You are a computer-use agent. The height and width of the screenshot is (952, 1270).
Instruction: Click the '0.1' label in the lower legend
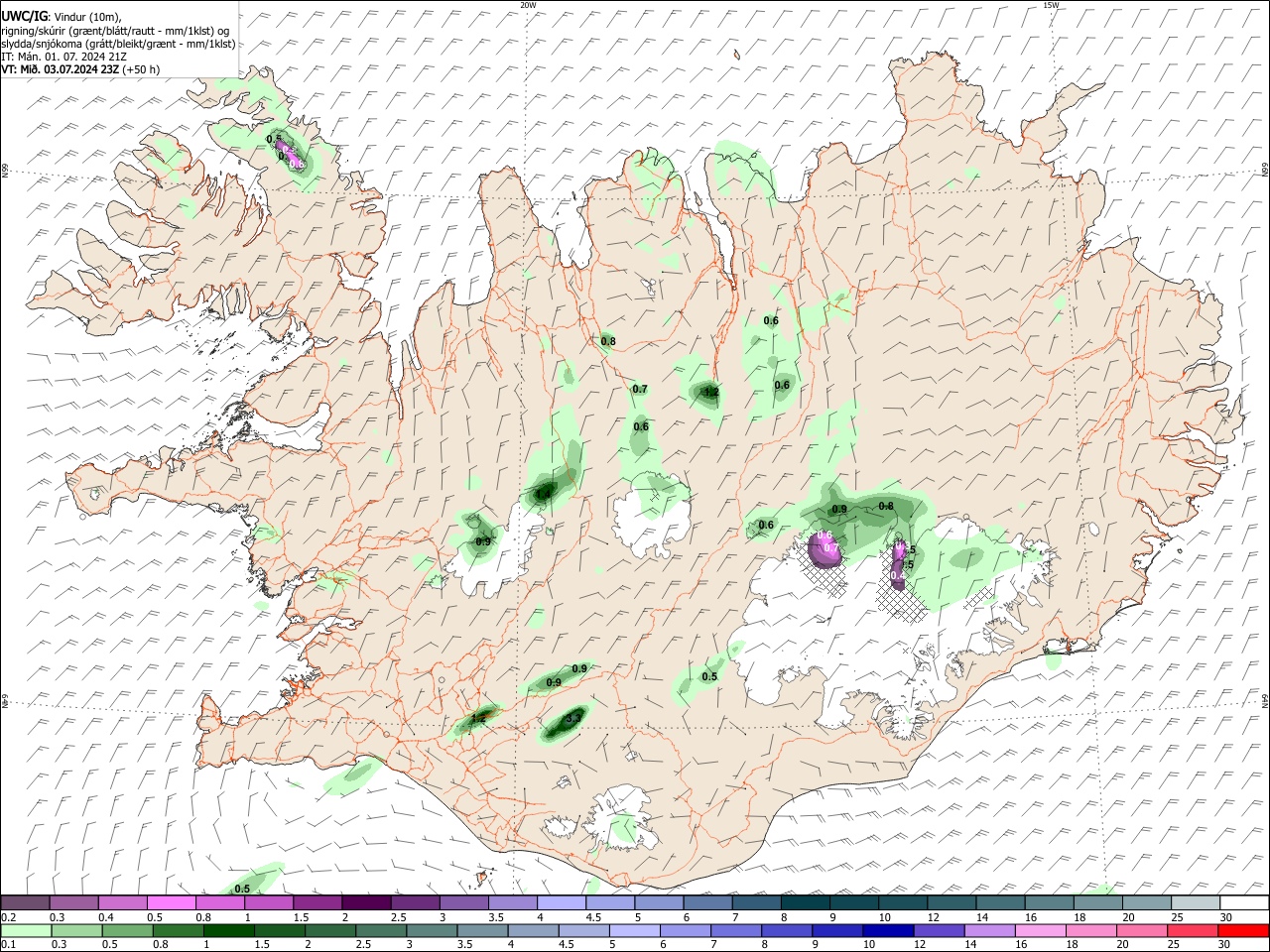tap(8, 945)
